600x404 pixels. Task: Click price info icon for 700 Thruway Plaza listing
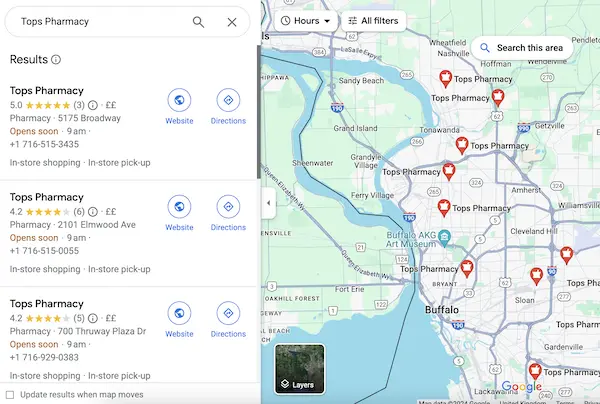[x=93, y=318]
